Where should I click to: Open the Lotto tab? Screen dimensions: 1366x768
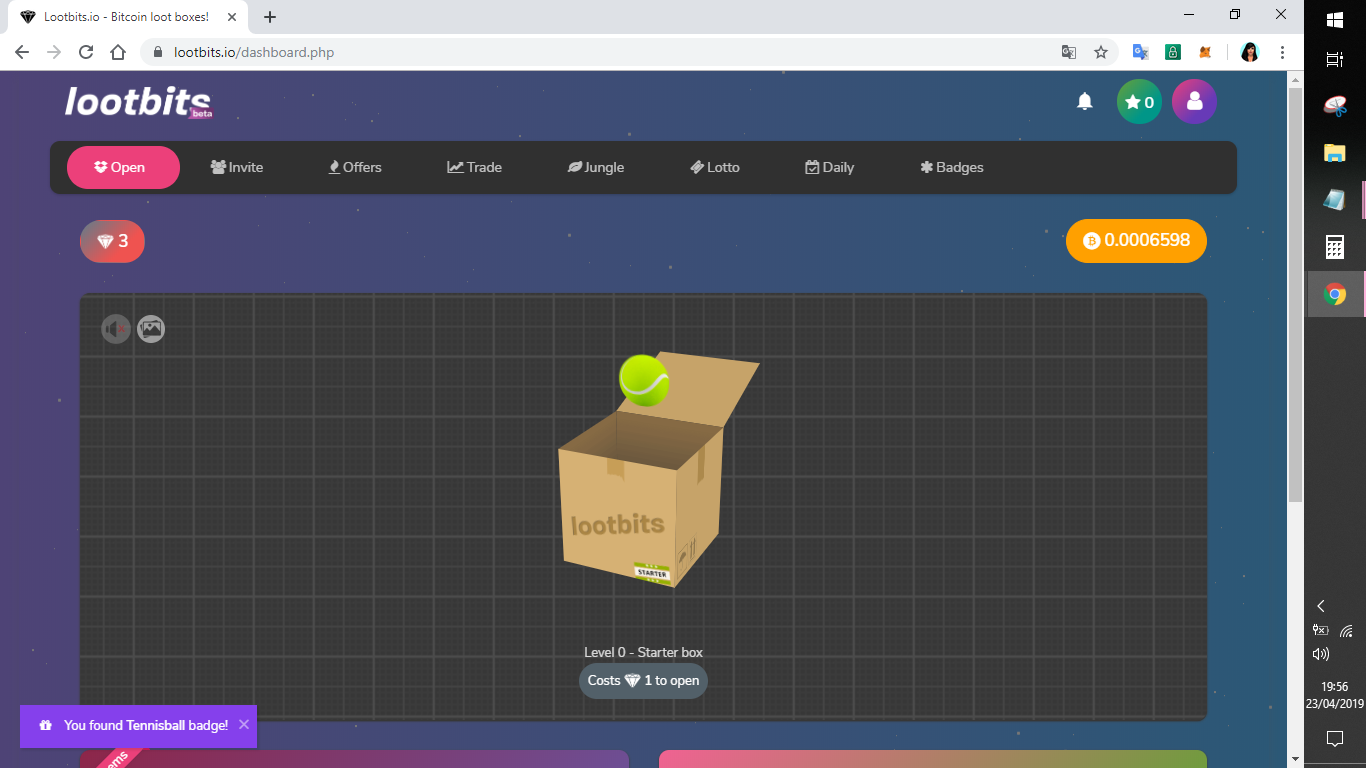[715, 167]
